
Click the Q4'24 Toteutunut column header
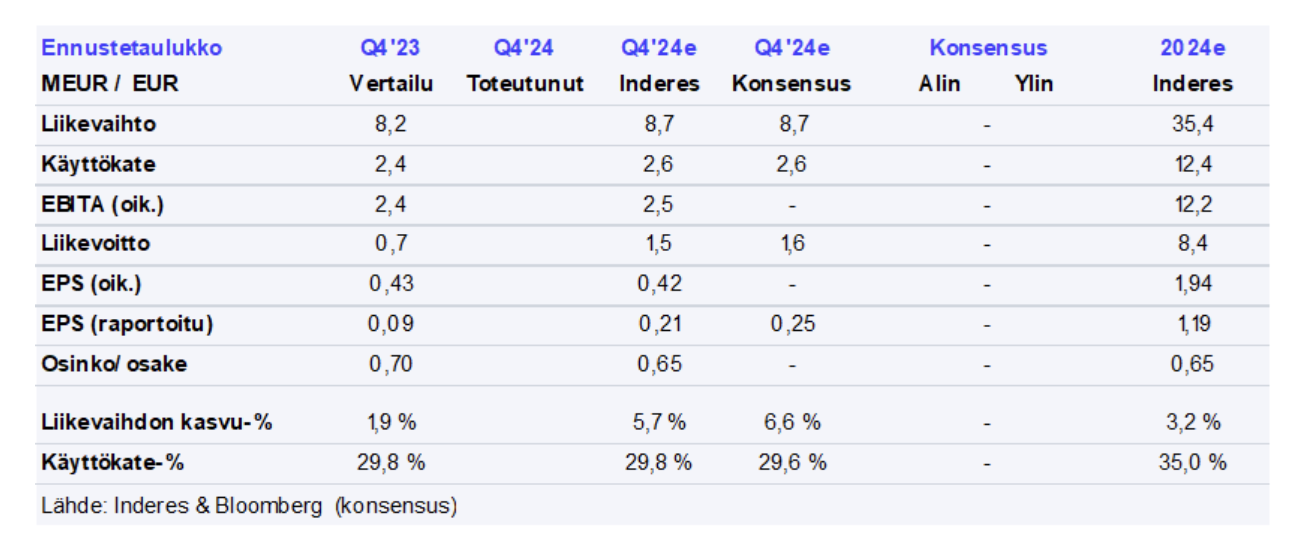pyautogui.click(x=524, y=66)
